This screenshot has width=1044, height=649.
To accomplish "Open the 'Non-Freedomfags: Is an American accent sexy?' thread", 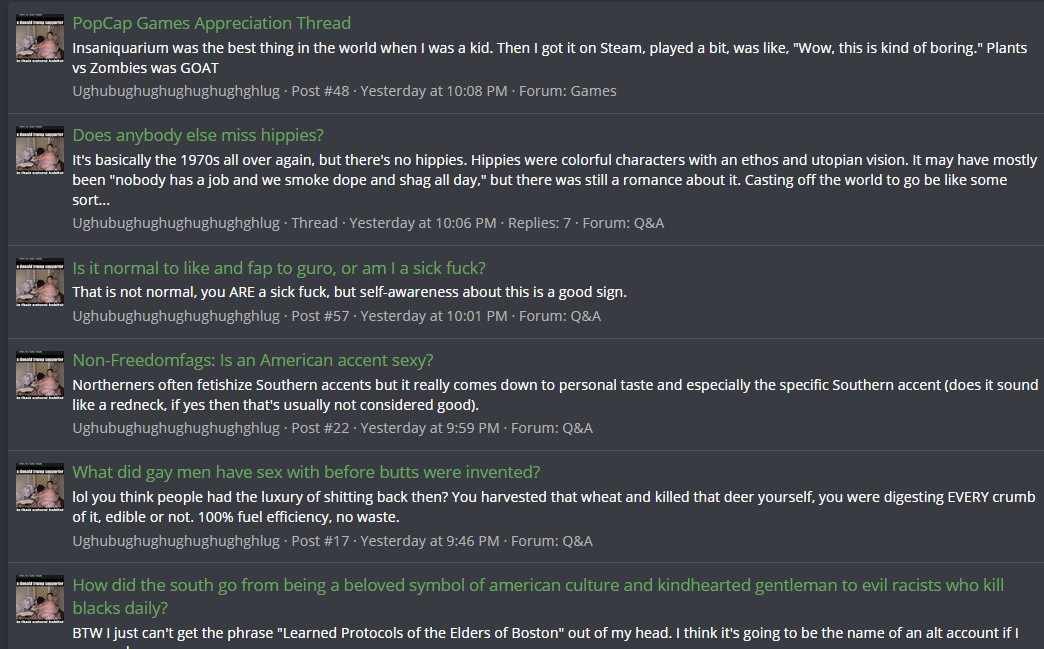I will coord(252,360).
